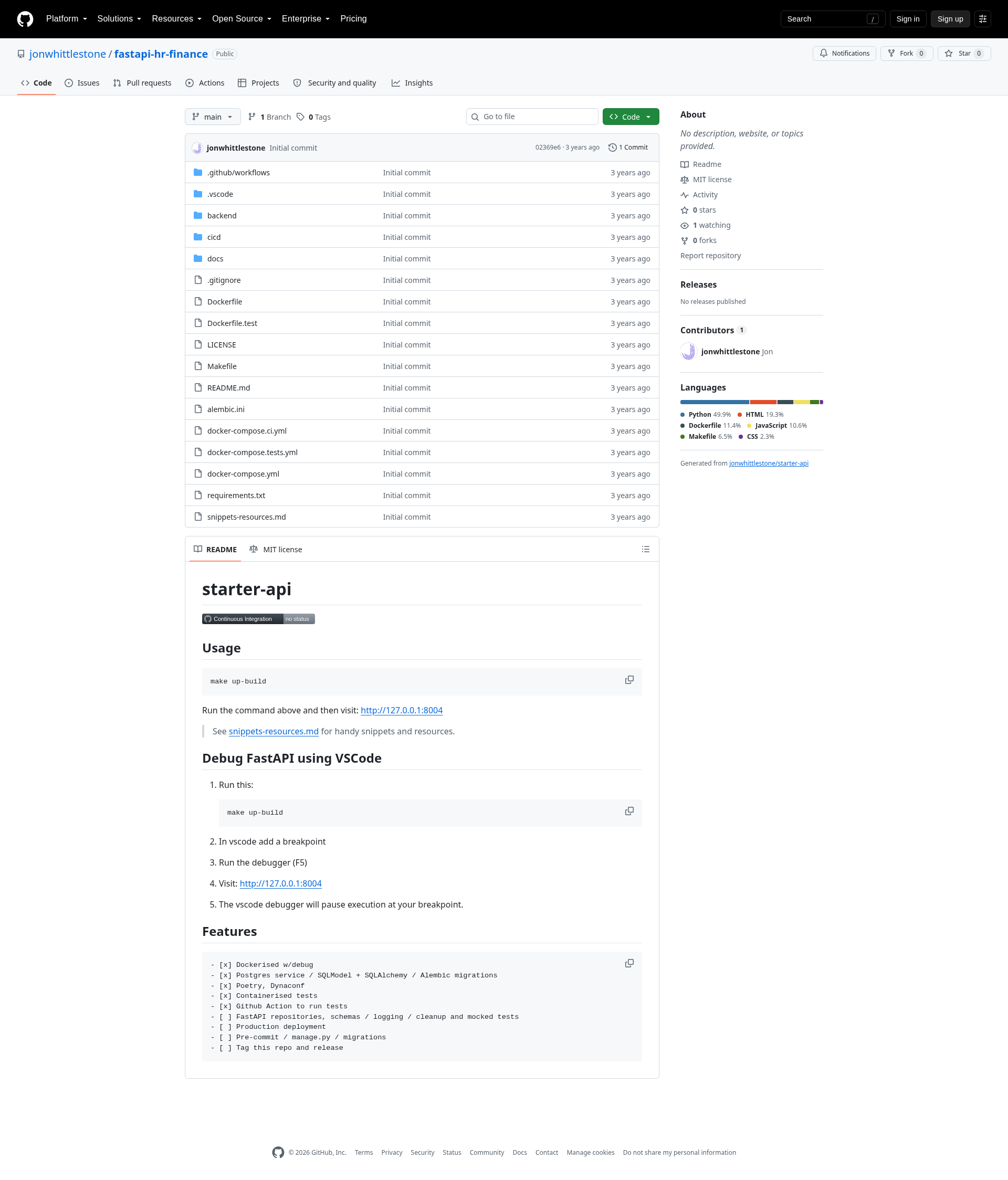Open the Pull requests tab

[142, 83]
